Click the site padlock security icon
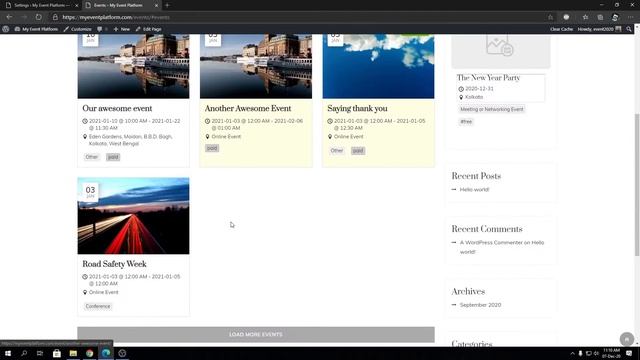The height and width of the screenshot is (360, 640). (55, 17)
